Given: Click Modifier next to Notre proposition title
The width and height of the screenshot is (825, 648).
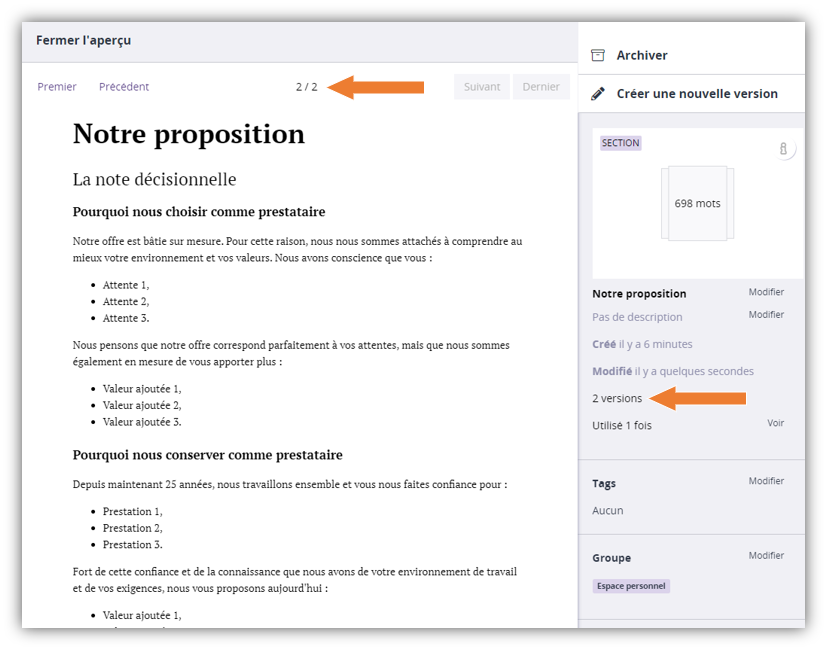Looking at the screenshot, I should [766, 292].
